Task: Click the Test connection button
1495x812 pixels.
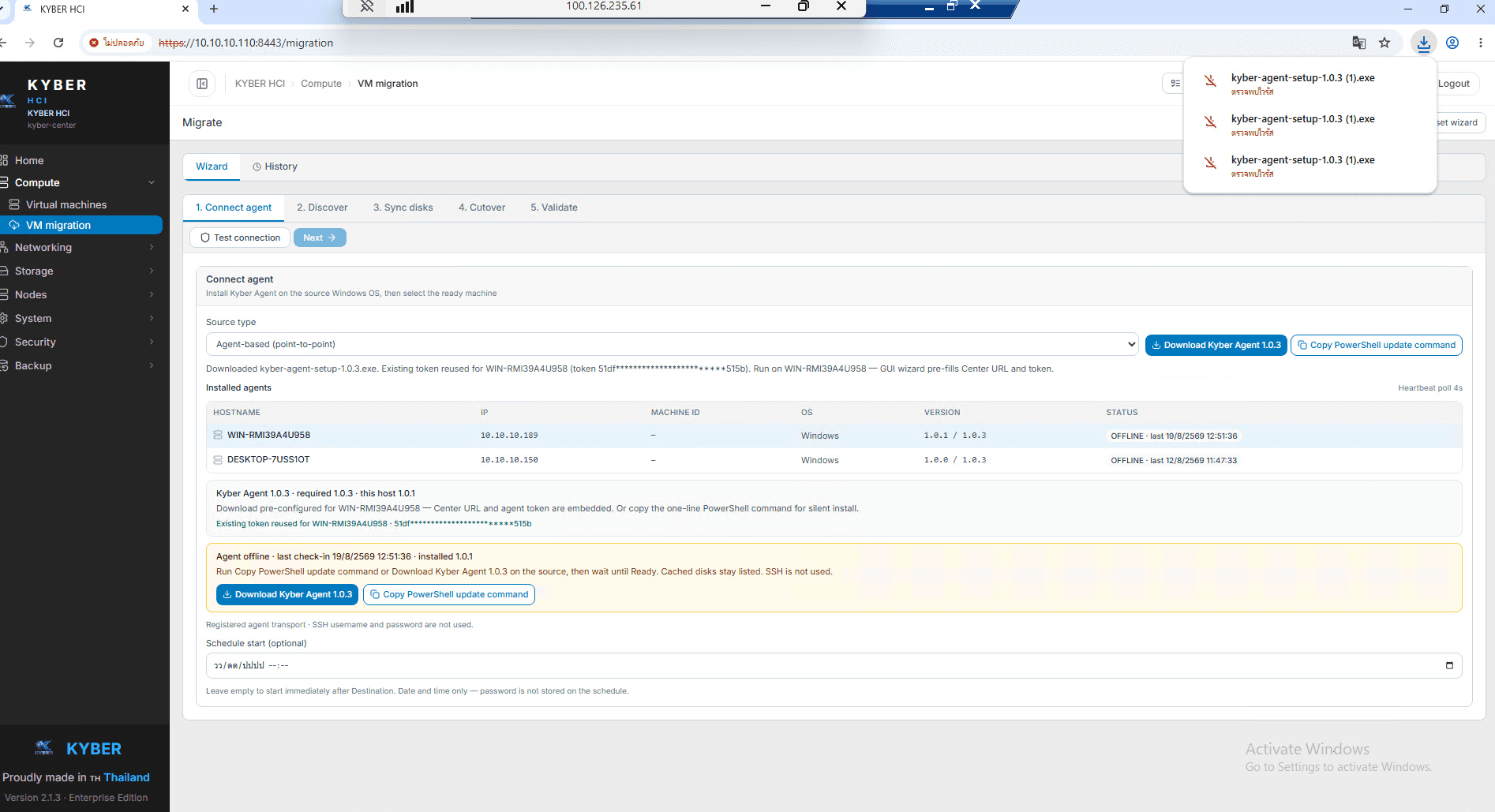Action: 240,238
